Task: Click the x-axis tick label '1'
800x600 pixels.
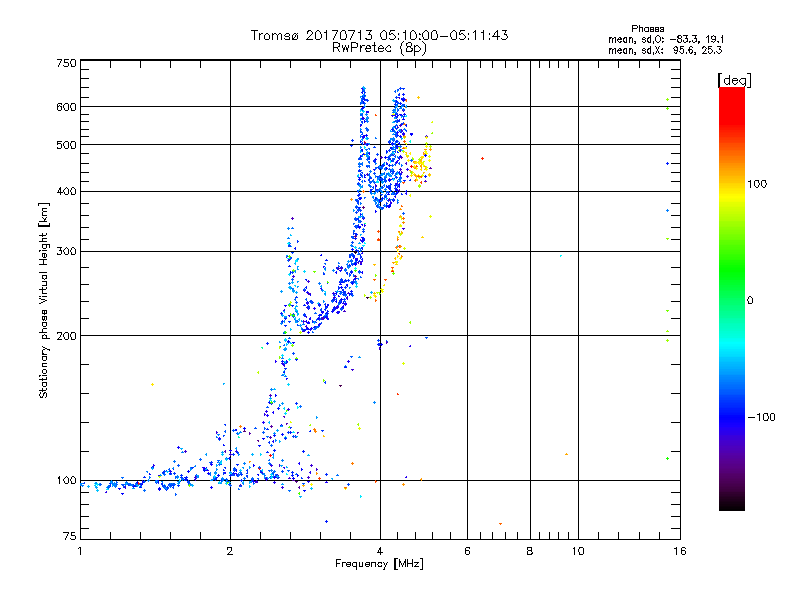Action: 80,551
